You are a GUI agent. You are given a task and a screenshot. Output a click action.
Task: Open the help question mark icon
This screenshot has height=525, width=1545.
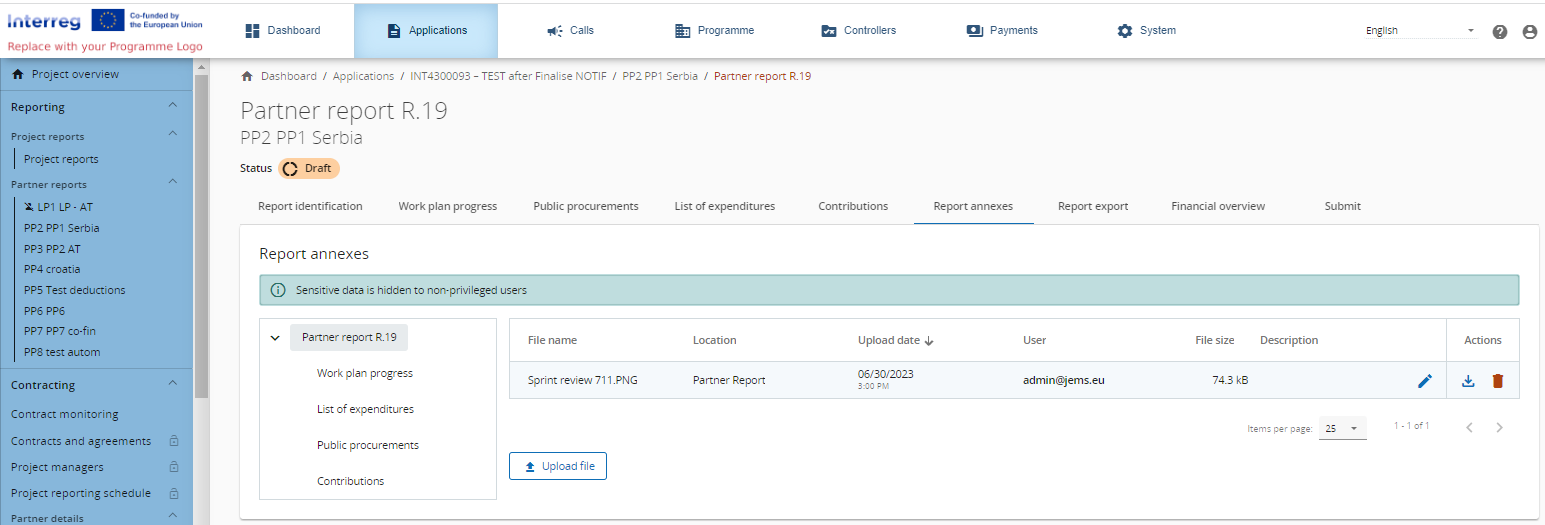(x=1499, y=31)
